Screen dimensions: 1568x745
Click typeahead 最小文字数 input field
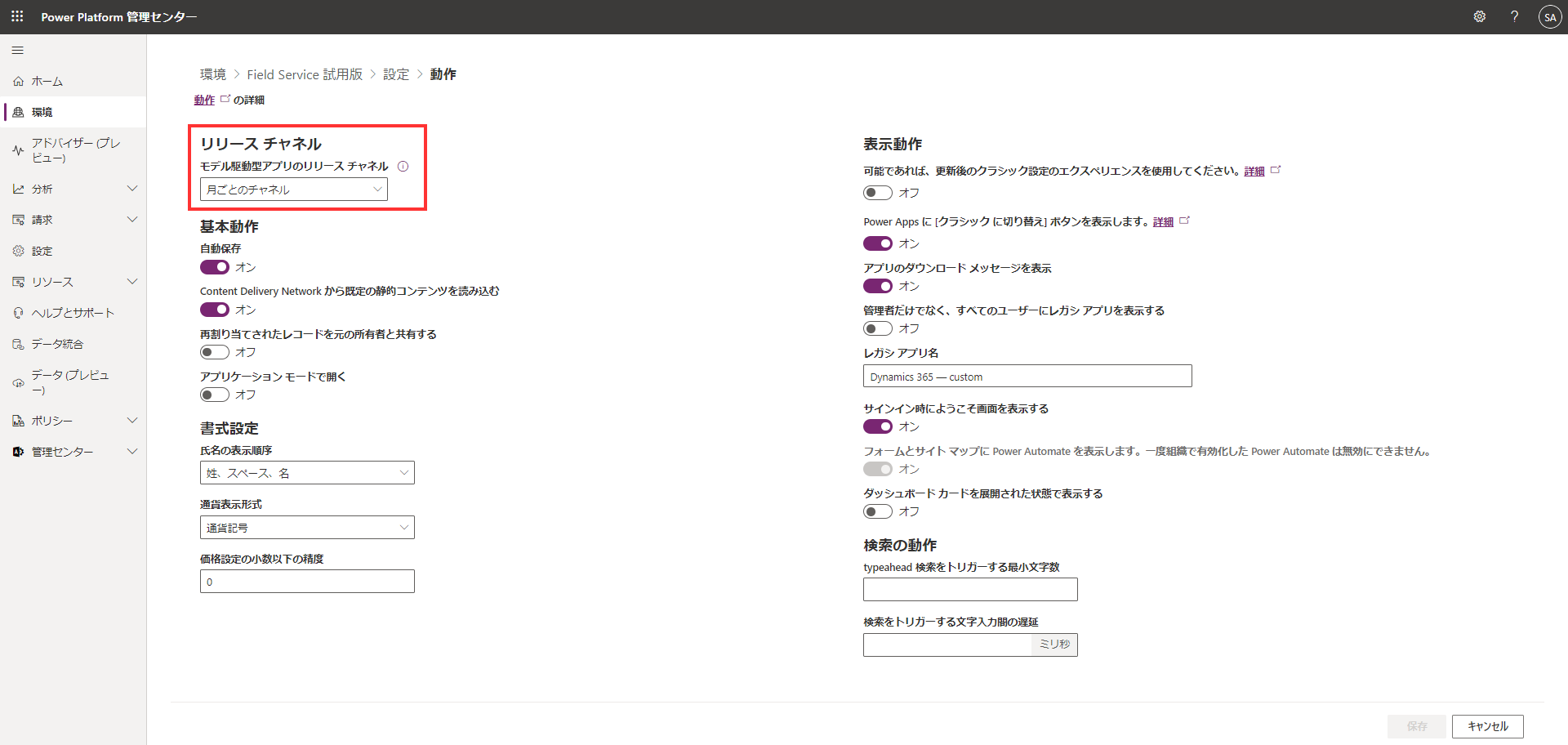[970, 590]
